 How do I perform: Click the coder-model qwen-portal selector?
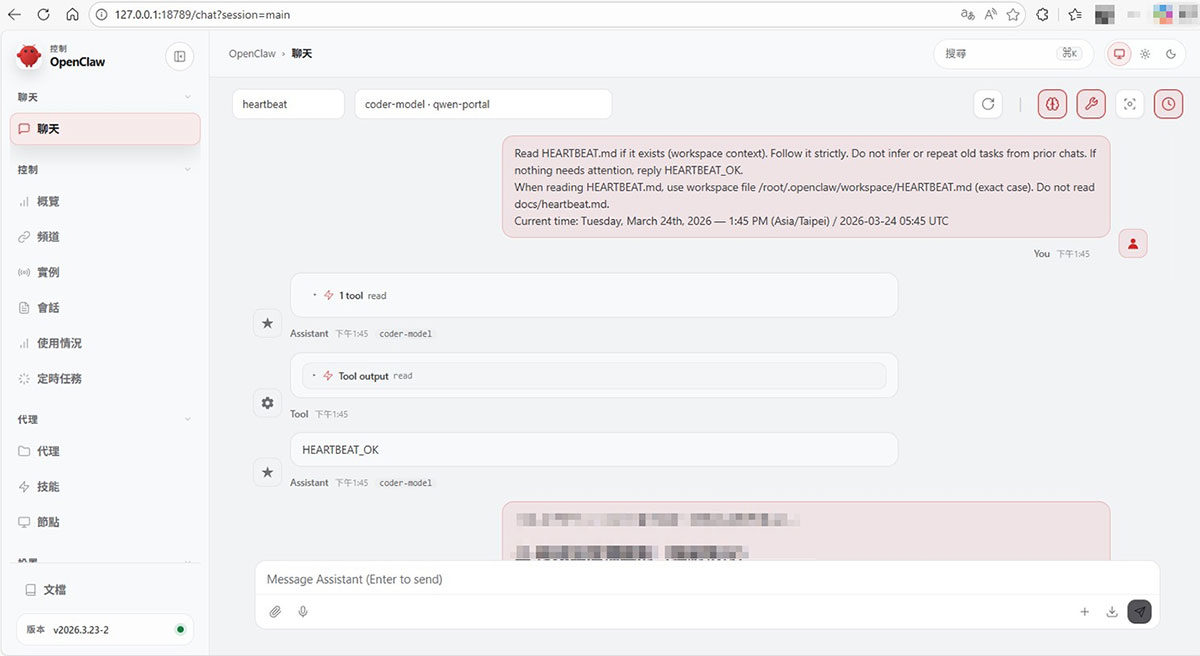coord(483,103)
